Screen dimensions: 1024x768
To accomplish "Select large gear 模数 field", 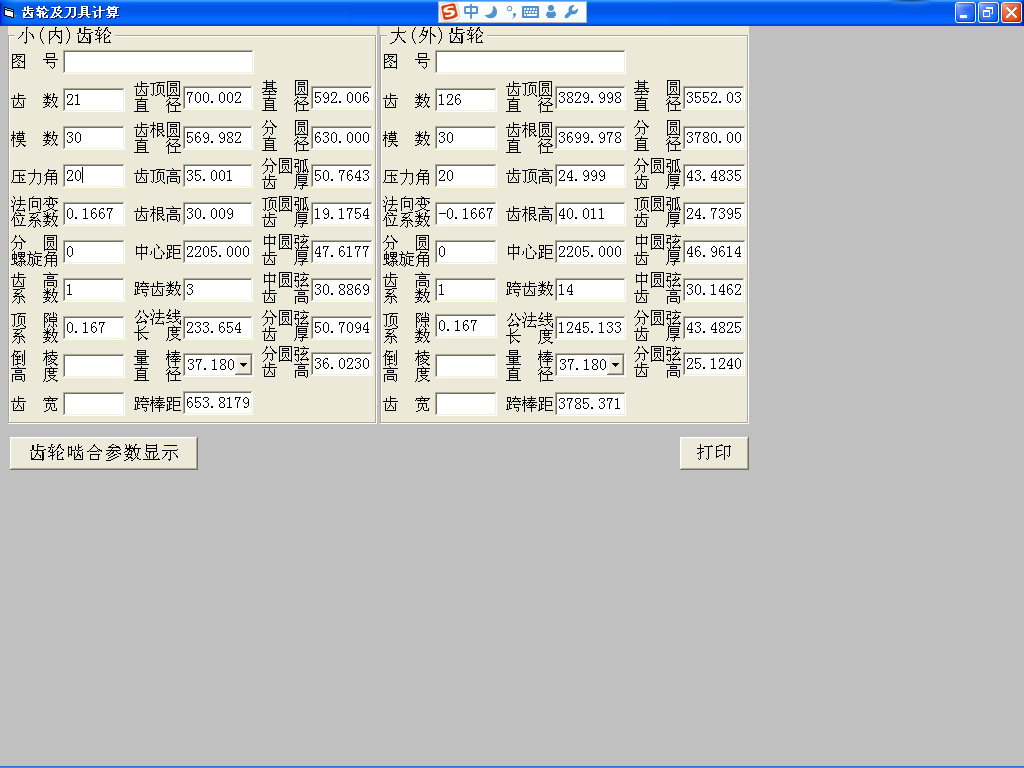I will coord(466,138).
